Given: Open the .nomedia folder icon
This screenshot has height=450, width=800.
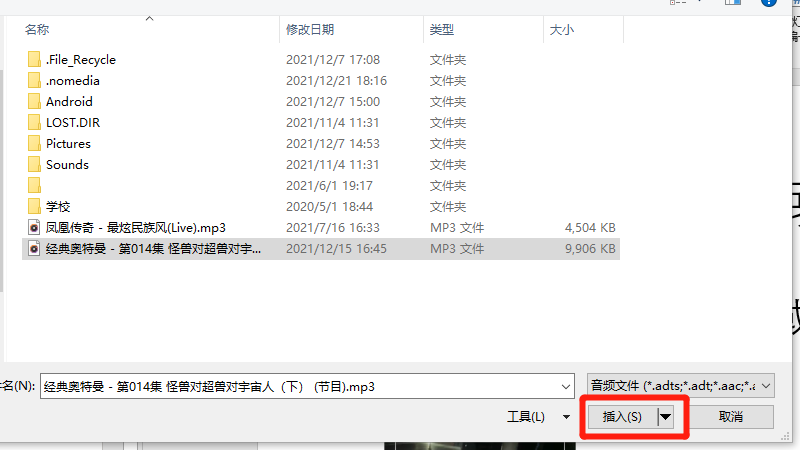Looking at the screenshot, I should [x=34, y=81].
